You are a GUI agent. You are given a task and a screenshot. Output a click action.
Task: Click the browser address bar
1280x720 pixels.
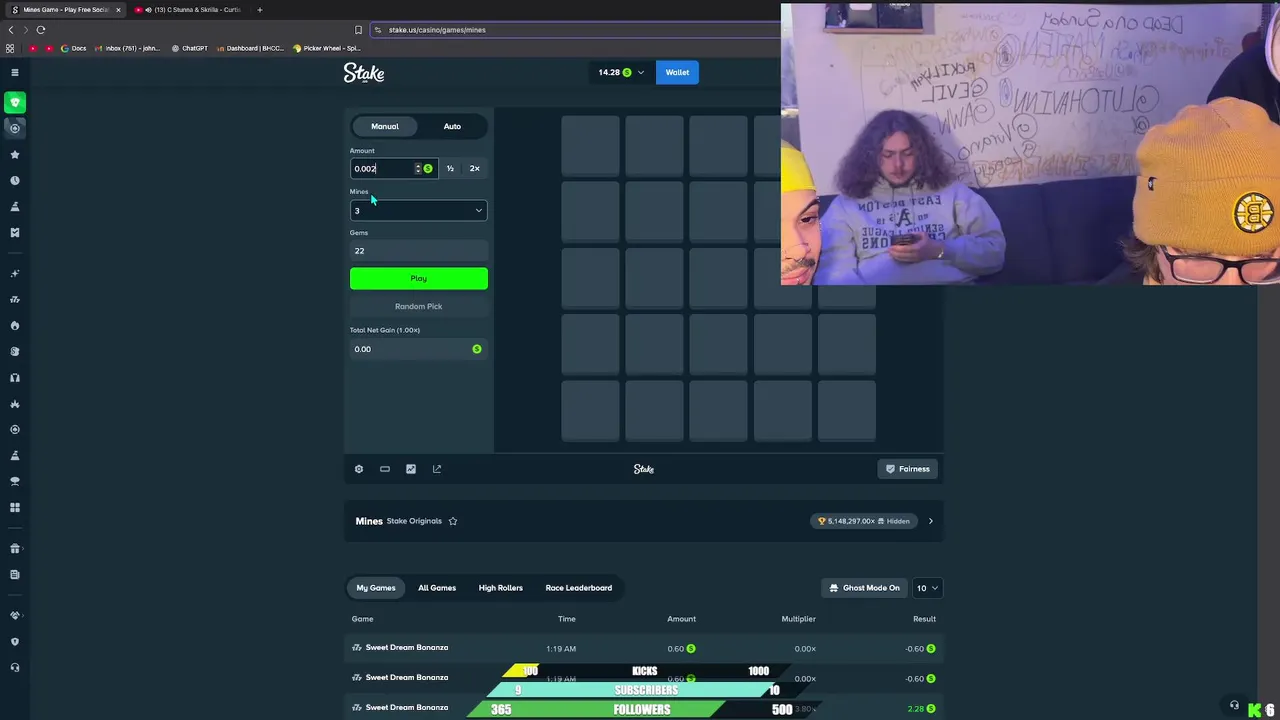(x=575, y=30)
